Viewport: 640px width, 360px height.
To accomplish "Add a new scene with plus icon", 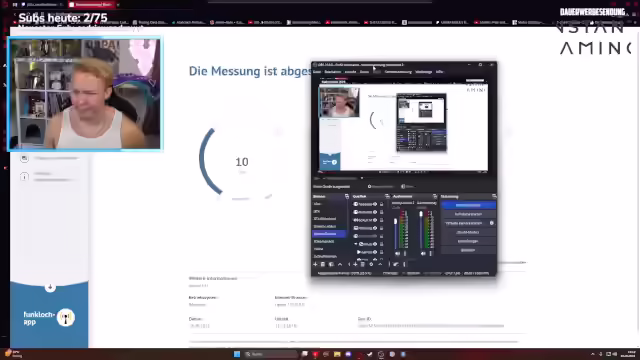I will click(315, 264).
